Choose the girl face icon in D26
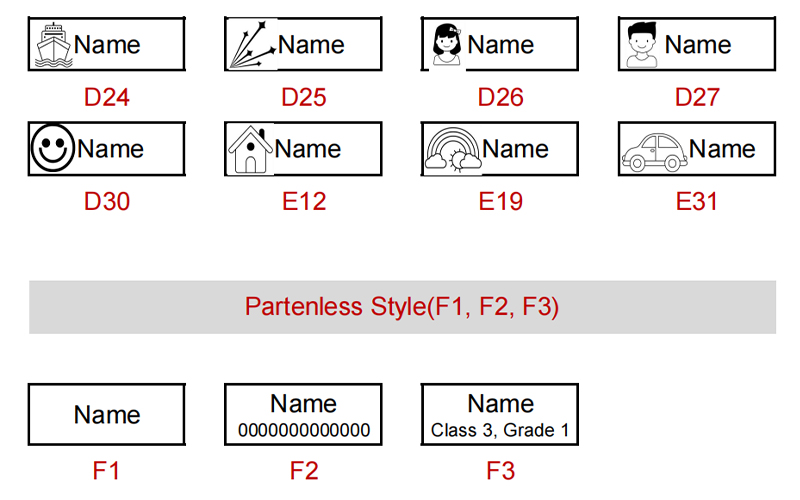 pos(446,45)
